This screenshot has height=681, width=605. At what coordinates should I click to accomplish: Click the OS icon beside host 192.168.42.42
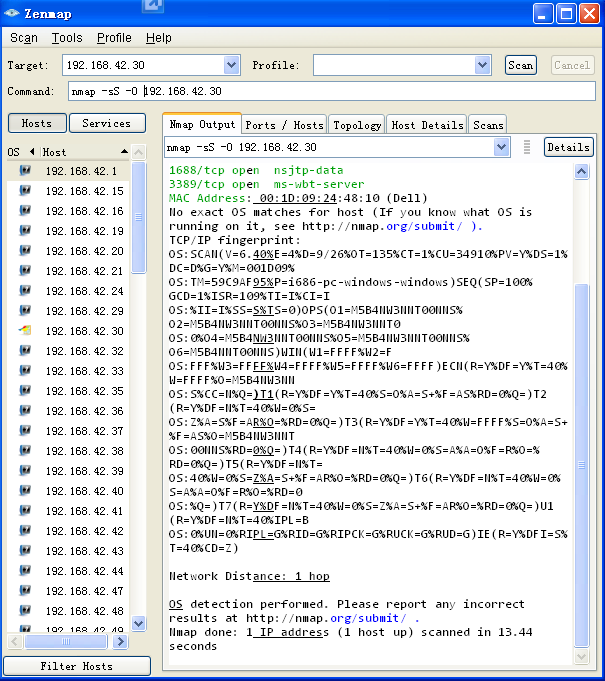[x=25, y=530]
